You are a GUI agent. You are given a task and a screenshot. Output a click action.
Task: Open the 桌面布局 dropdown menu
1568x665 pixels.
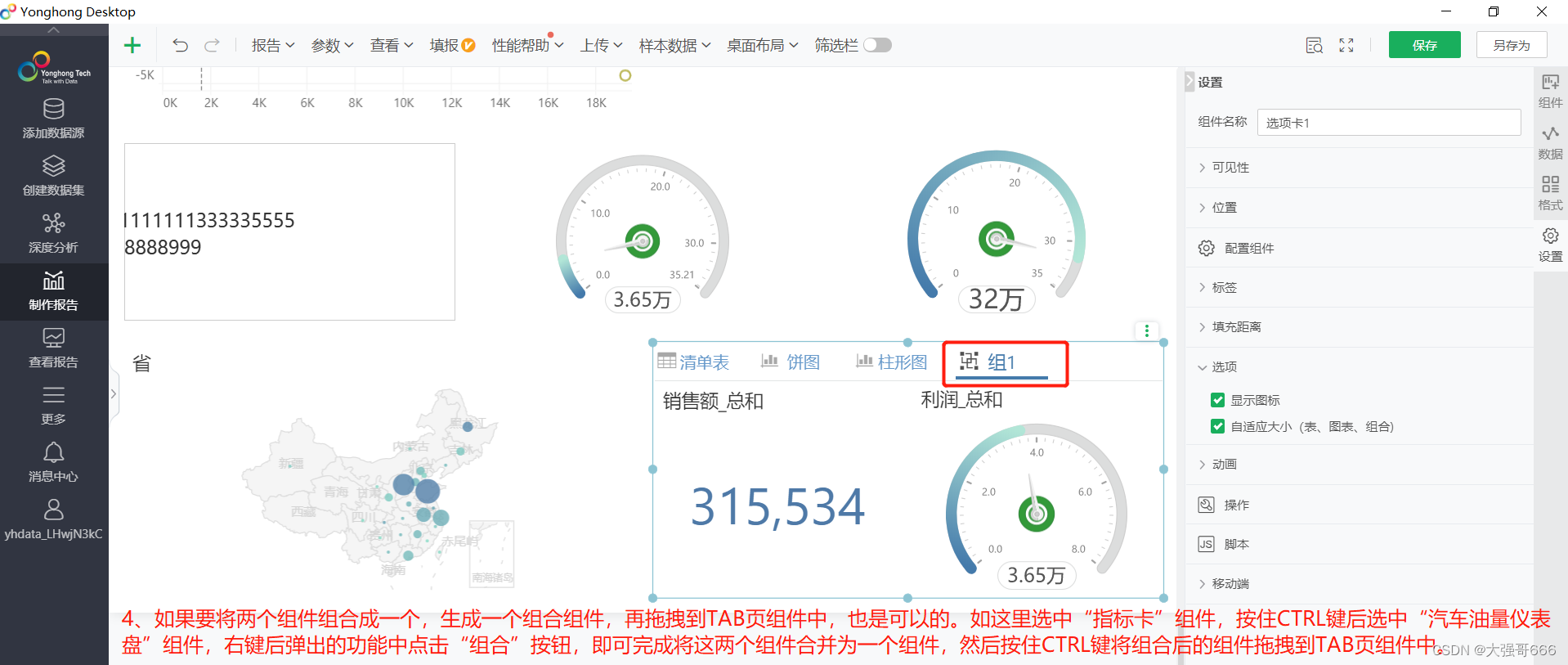pos(763,45)
